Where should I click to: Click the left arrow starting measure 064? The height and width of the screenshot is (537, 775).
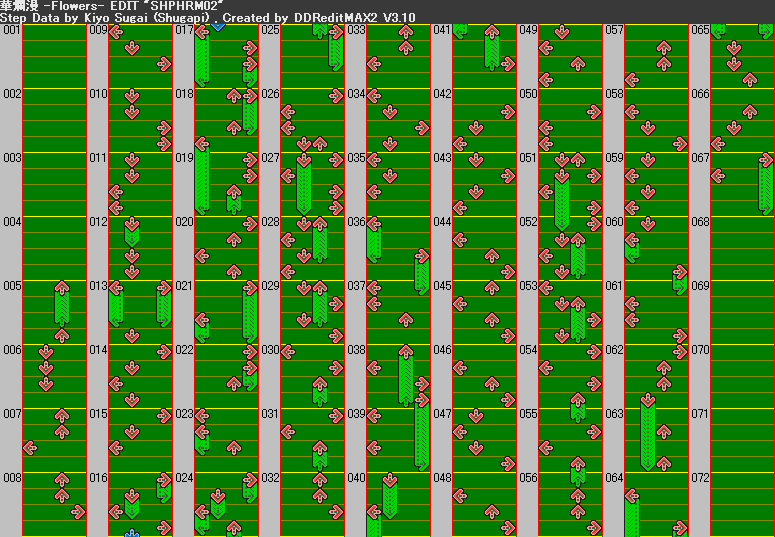tap(631, 479)
